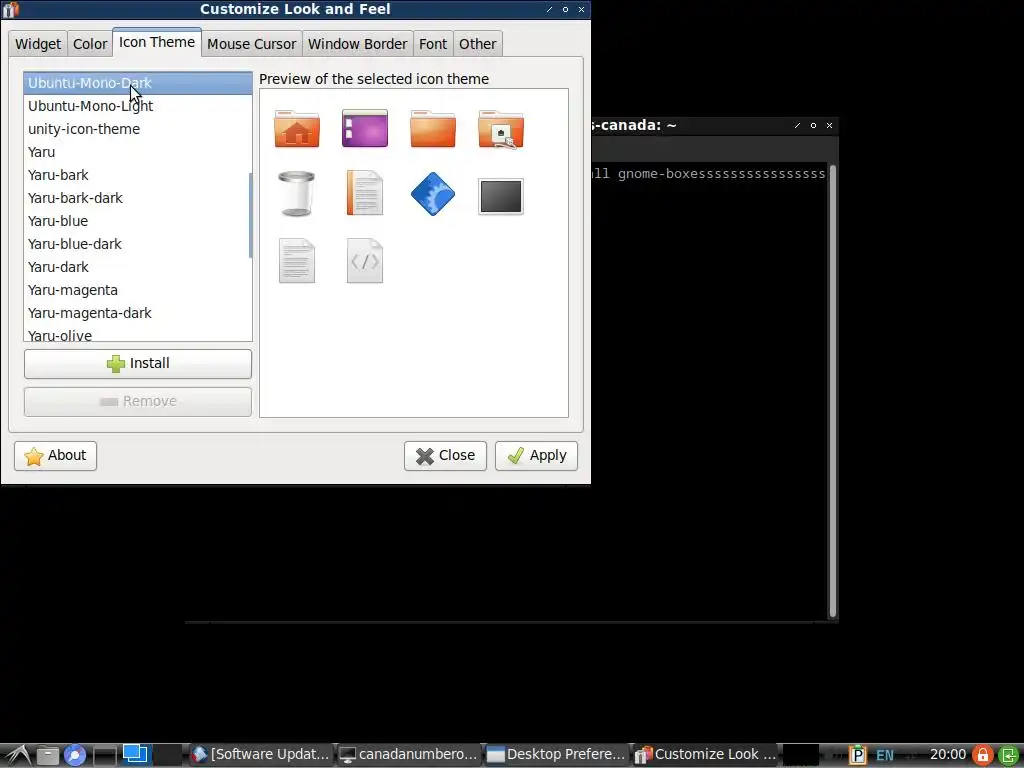Screen dimensions: 1024x768
Task: Select the Yaru icon theme
Action: [x=138, y=152]
